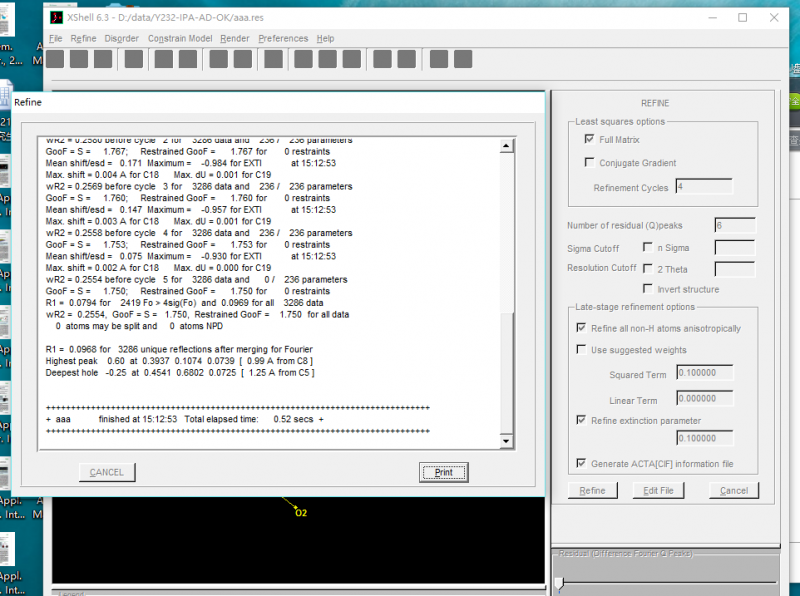Screen dimensions: 800x596
Task: Click the n Sigma value field
Action: pos(735,248)
